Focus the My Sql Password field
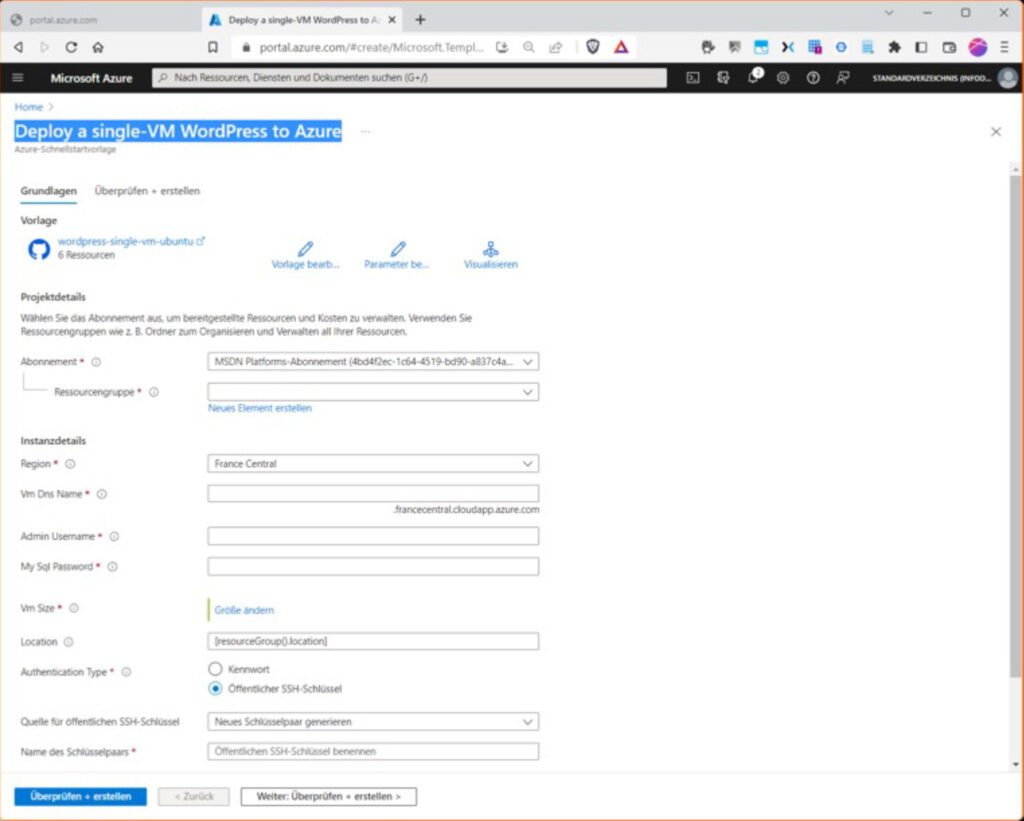The width and height of the screenshot is (1024, 821). (x=373, y=566)
